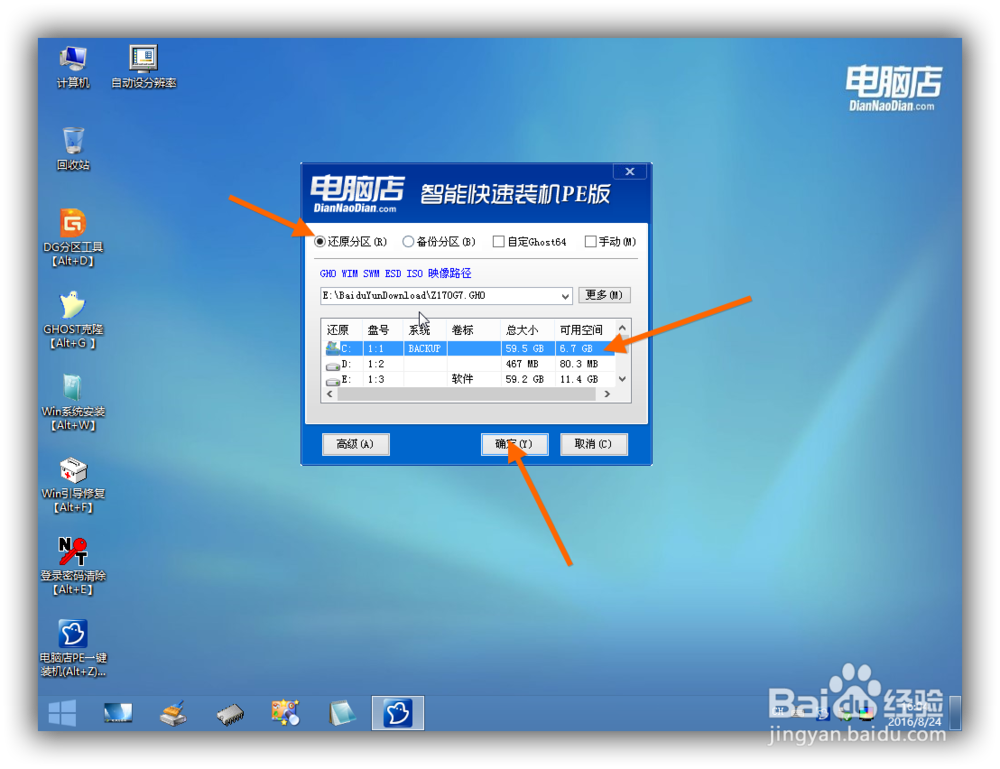
Task: Click the partition list down scroll arrow
Action: [620, 379]
